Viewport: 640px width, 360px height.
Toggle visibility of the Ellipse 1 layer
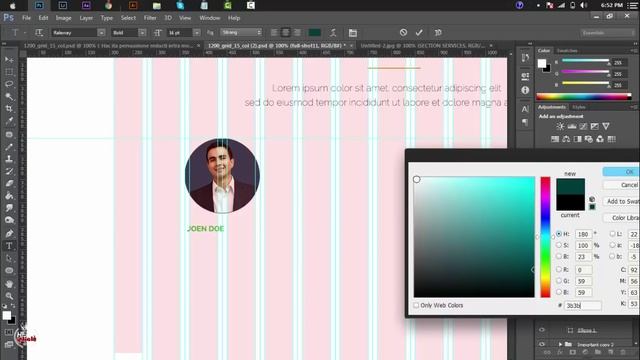tap(542, 330)
